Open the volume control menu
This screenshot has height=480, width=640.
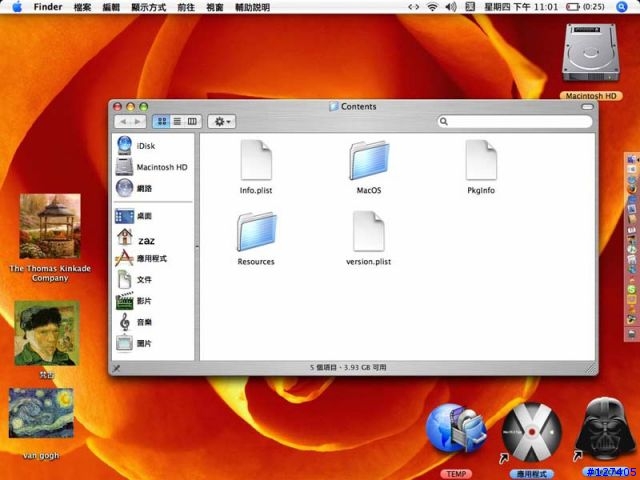(451, 7)
